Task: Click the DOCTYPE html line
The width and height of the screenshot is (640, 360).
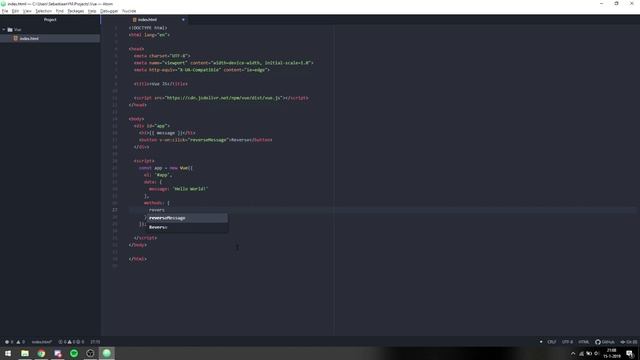Action: [148, 28]
